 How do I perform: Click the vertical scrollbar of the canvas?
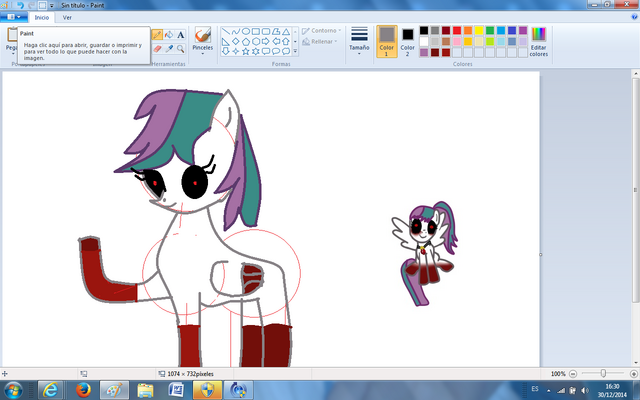click(636, 190)
